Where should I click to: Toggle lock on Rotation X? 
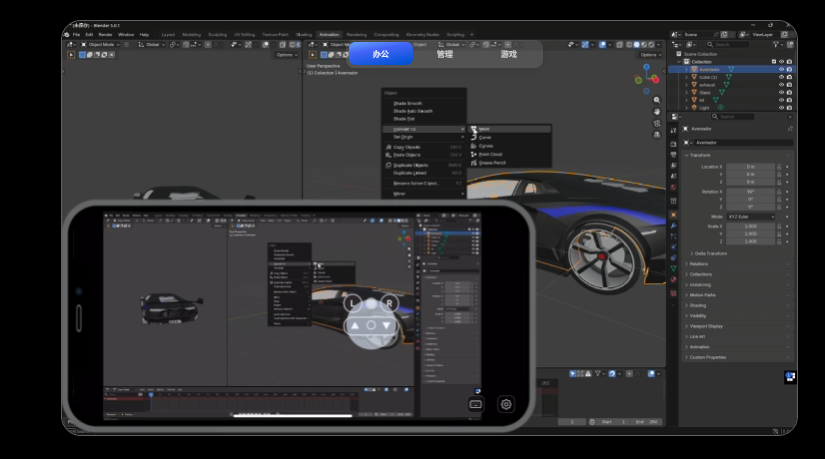pos(779,192)
